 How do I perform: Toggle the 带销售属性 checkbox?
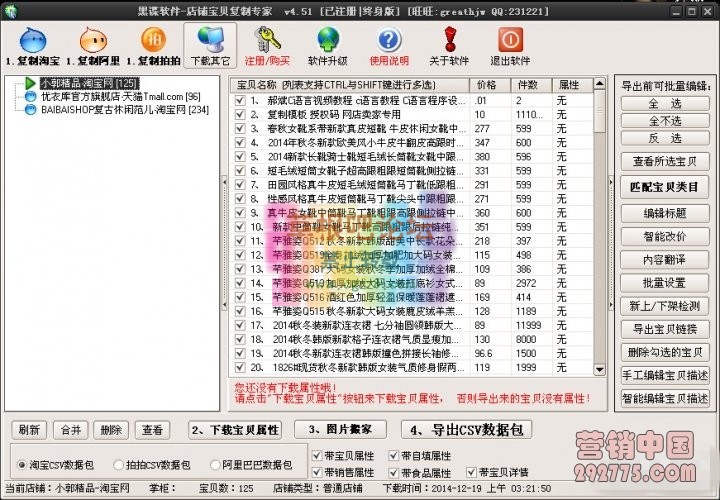[x=317, y=472]
